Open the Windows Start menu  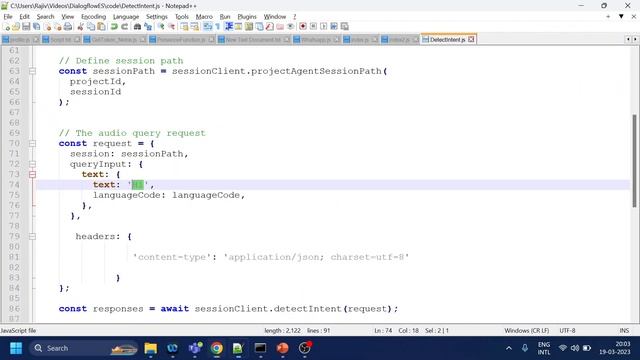click(16, 348)
